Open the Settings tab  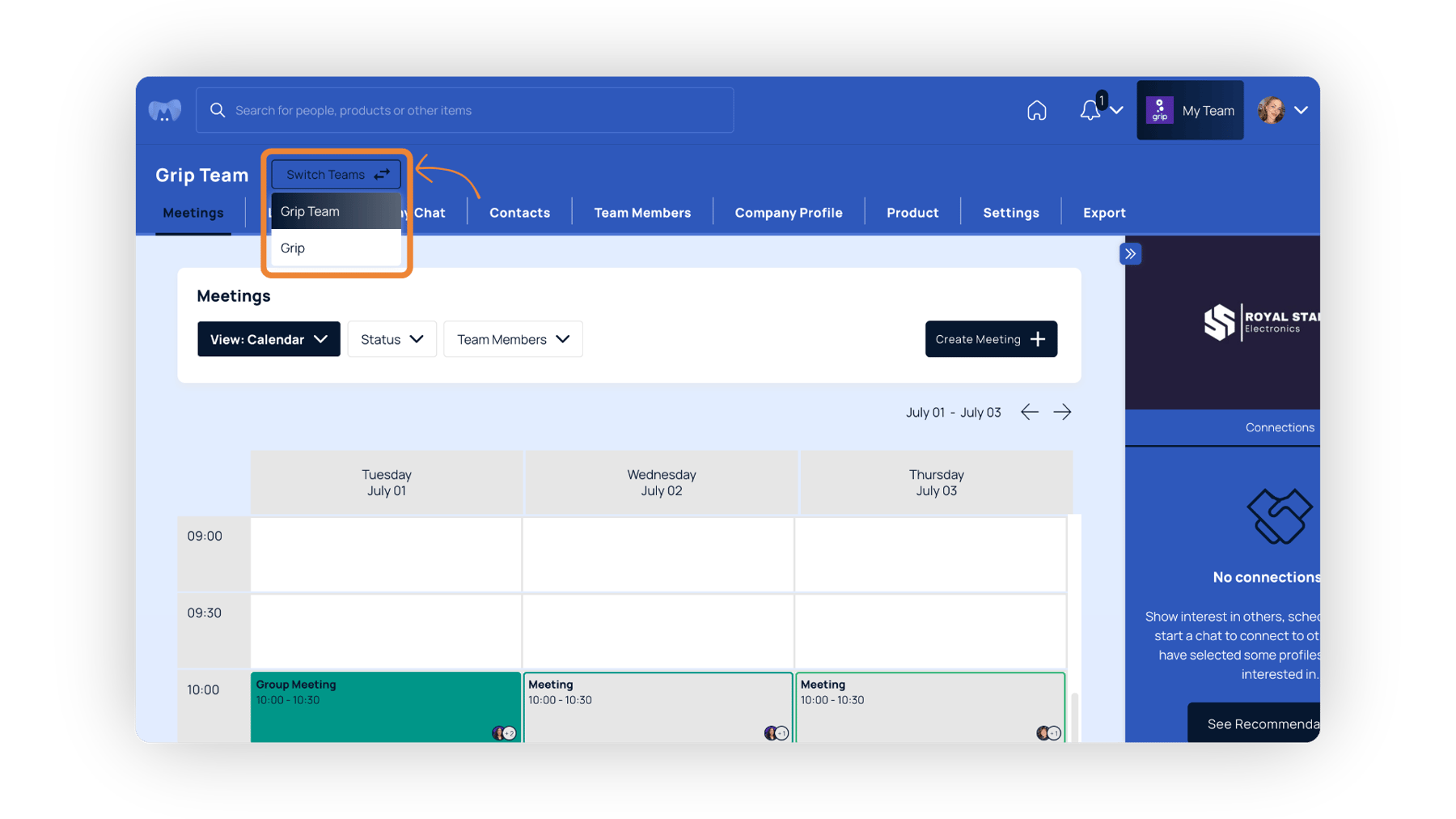click(1010, 212)
